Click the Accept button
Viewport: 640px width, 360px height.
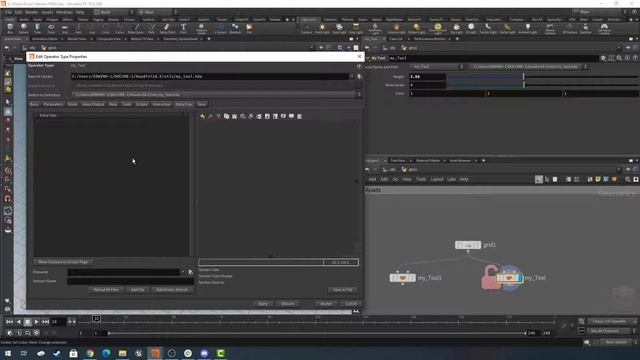coord(326,304)
